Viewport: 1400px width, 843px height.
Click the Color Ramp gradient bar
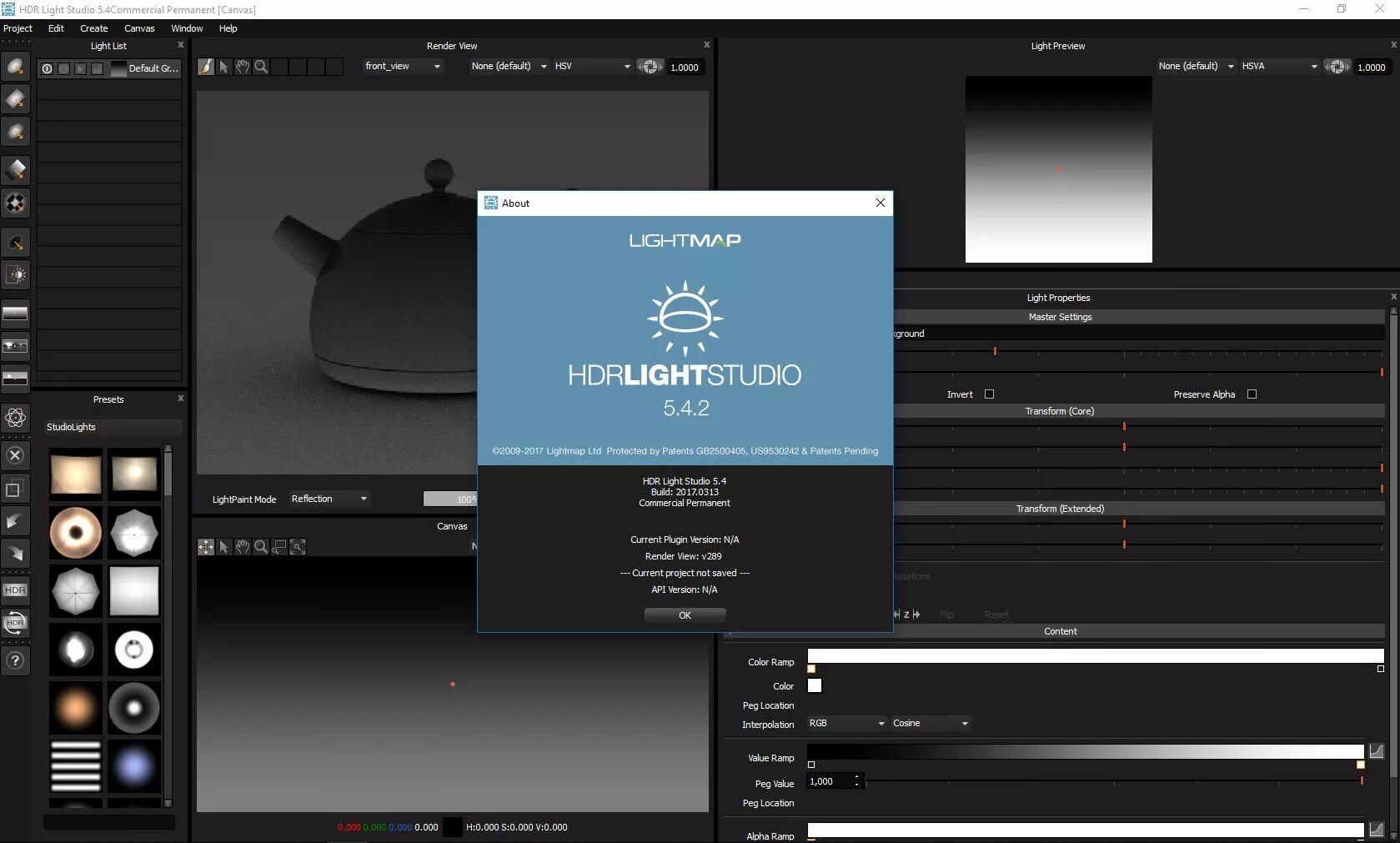[1096, 656]
